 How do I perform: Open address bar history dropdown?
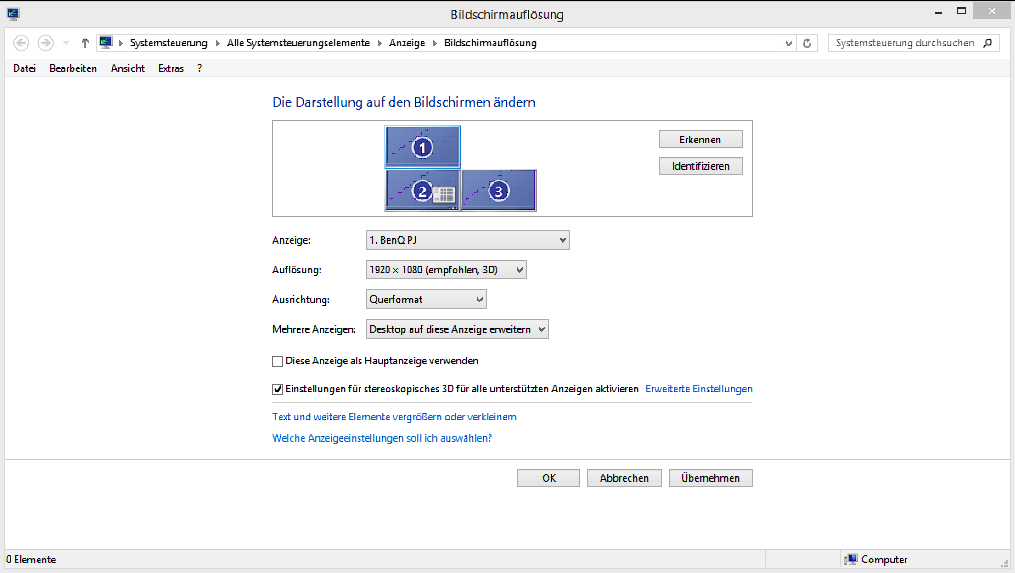click(x=788, y=43)
